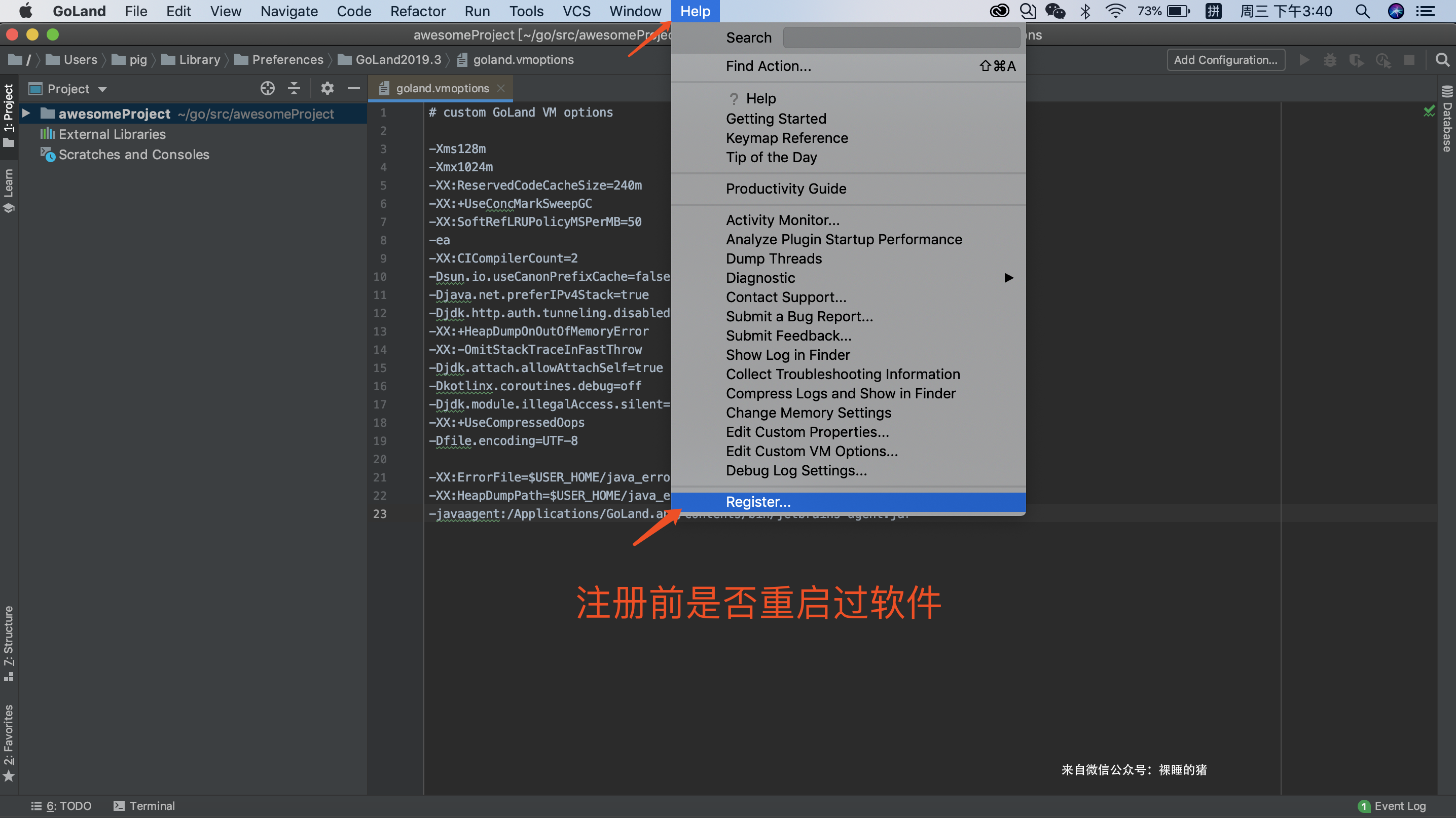Open the Favorites tool window
The height and width of the screenshot is (818, 1456).
[9, 742]
